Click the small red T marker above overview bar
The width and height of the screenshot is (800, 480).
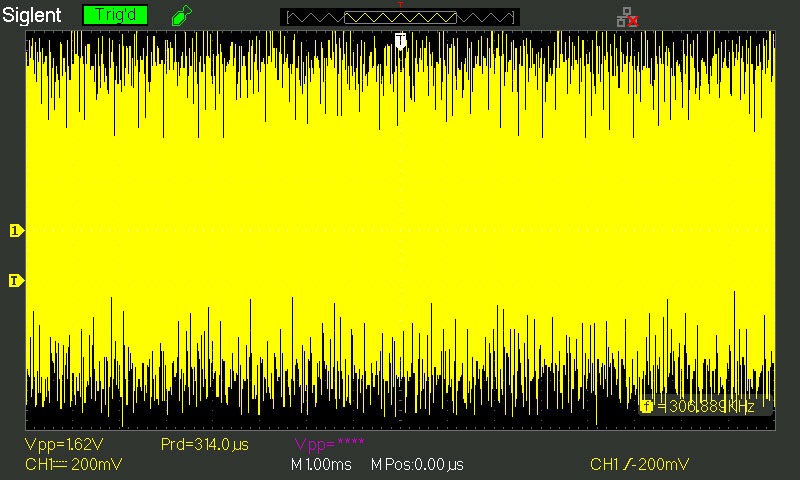pyautogui.click(x=401, y=5)
